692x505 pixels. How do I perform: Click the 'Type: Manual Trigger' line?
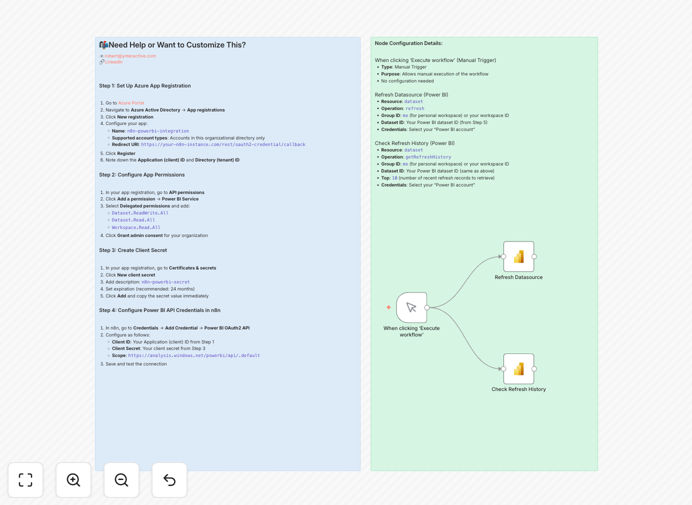tap(404, 67)
